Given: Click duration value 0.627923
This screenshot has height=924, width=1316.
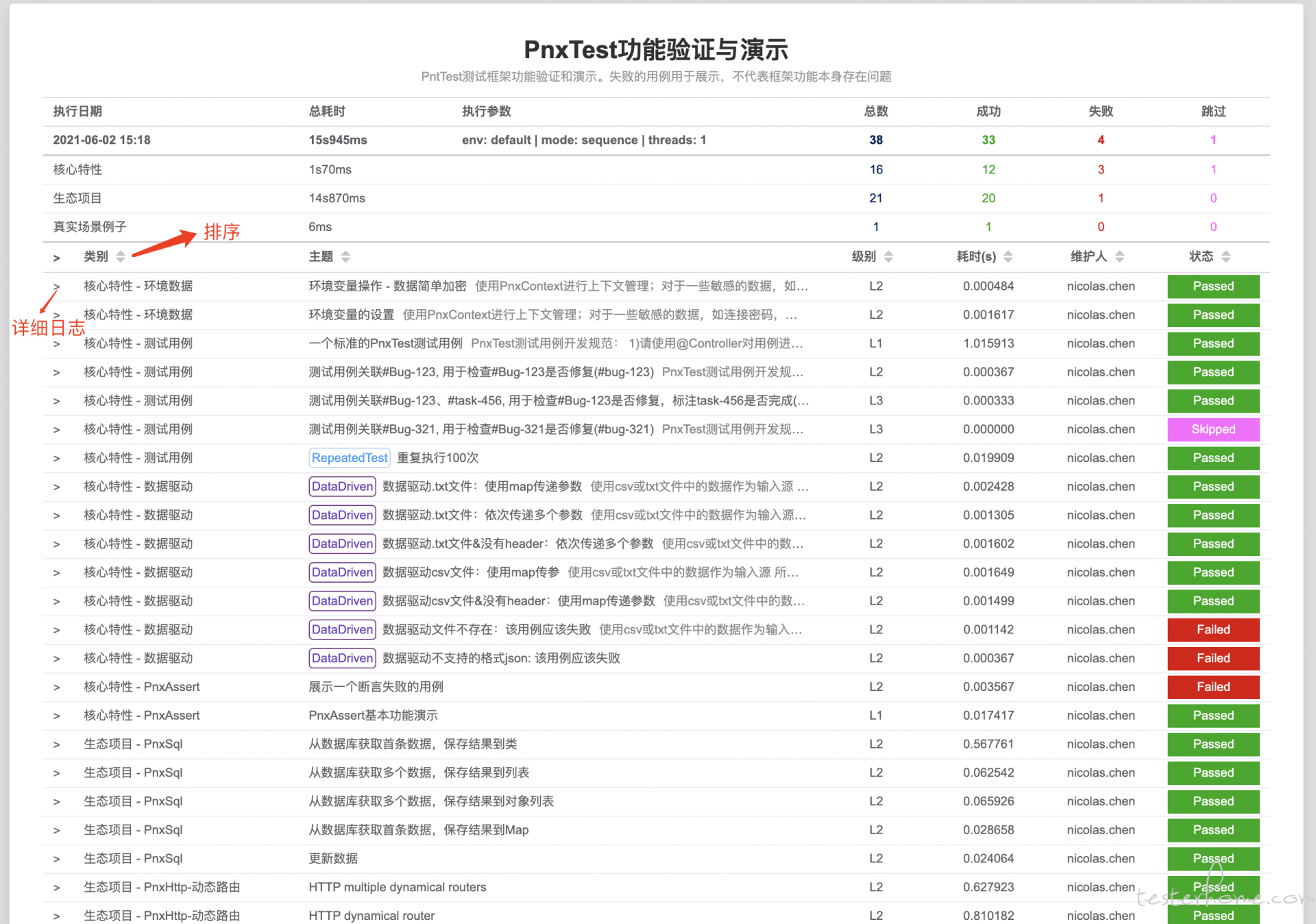Looking at the screenshot, I should tap(988, 887).
